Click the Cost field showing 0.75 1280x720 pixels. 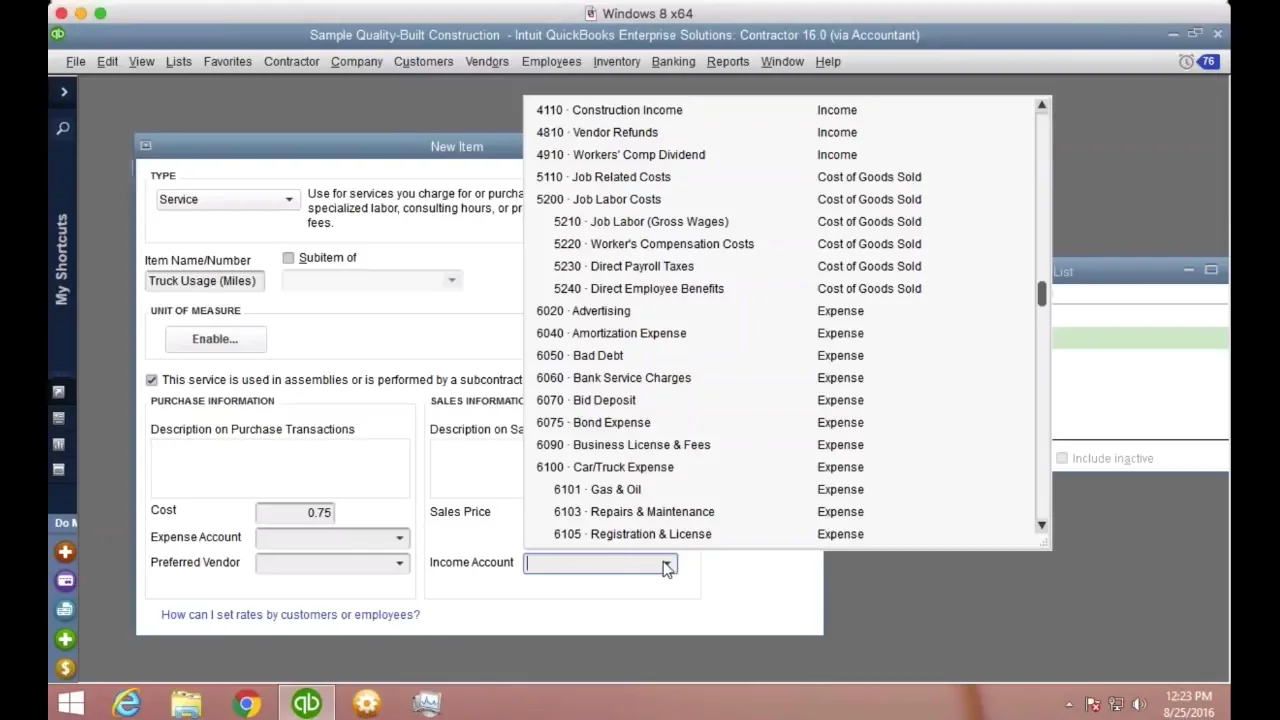click(x=294, y=513)
